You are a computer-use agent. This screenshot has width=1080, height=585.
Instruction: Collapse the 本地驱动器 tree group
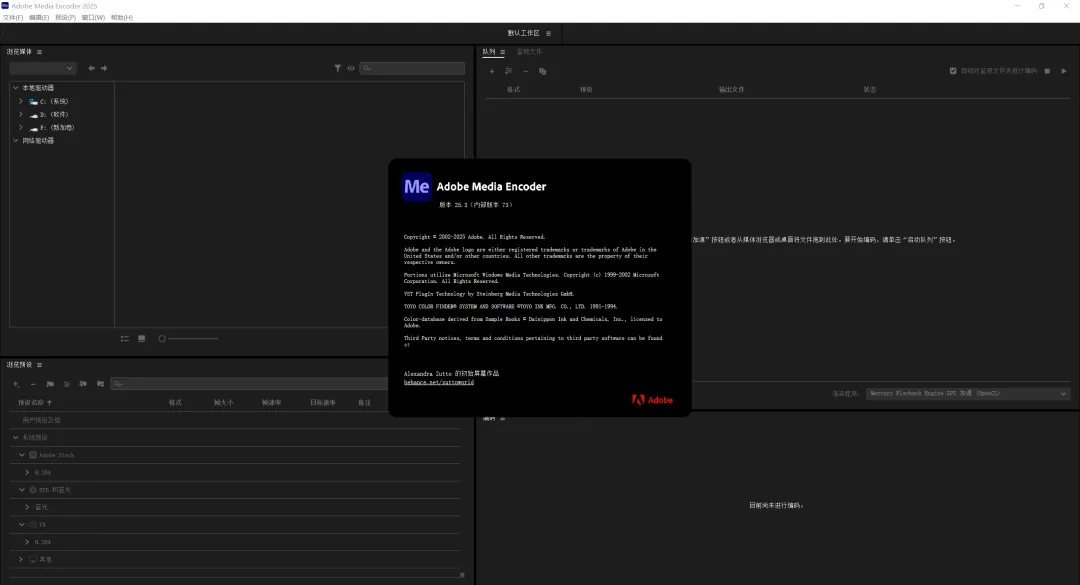click(x=16, y=88)
